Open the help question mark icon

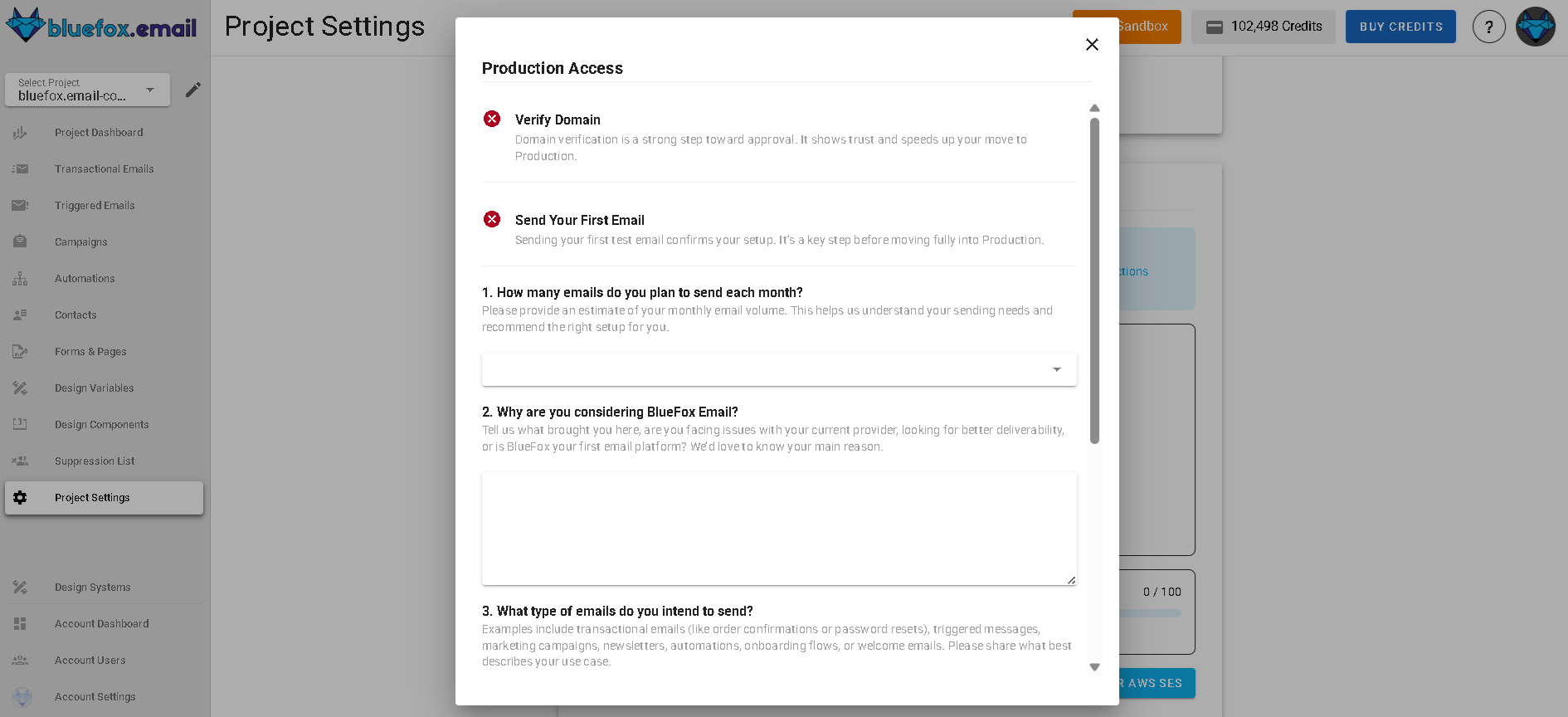point(1488,27)
